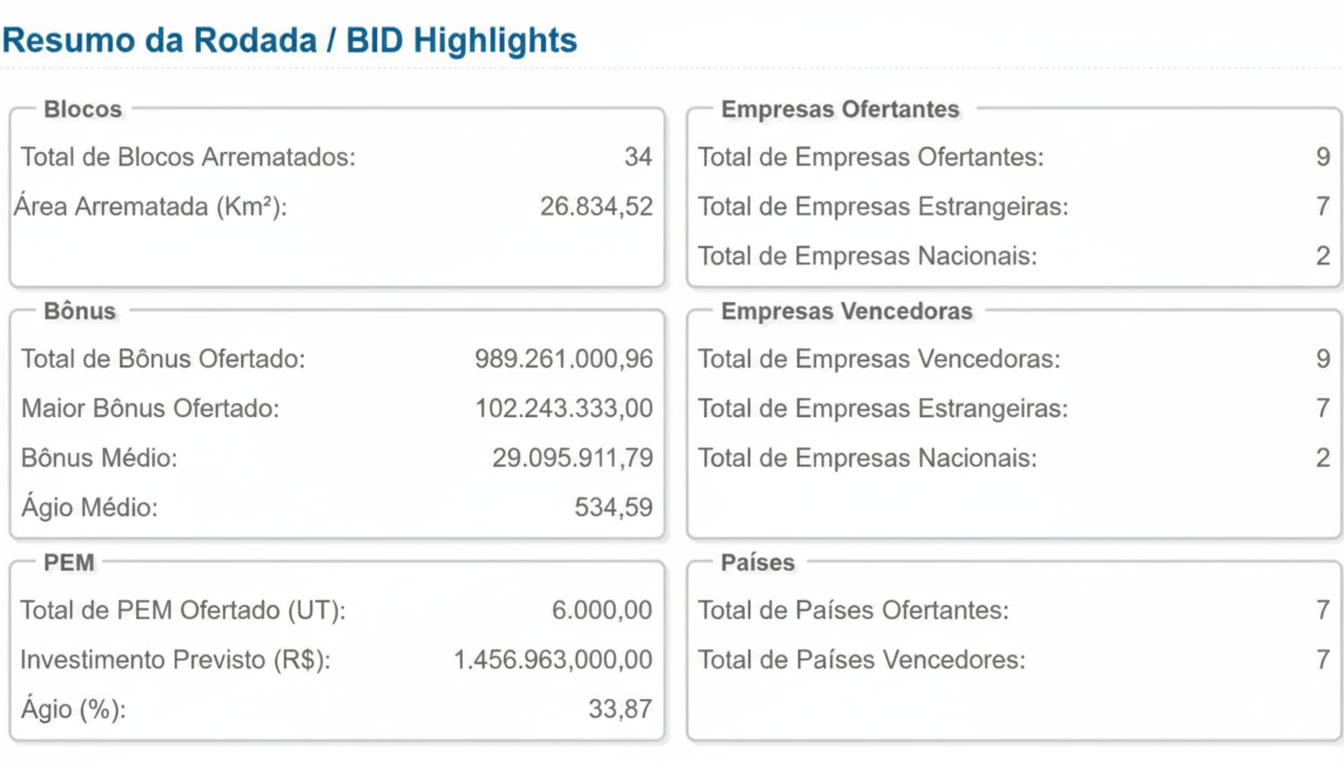Click the Área Arrematada (Km²) label
1344x768 pixels.
[151, 207]
